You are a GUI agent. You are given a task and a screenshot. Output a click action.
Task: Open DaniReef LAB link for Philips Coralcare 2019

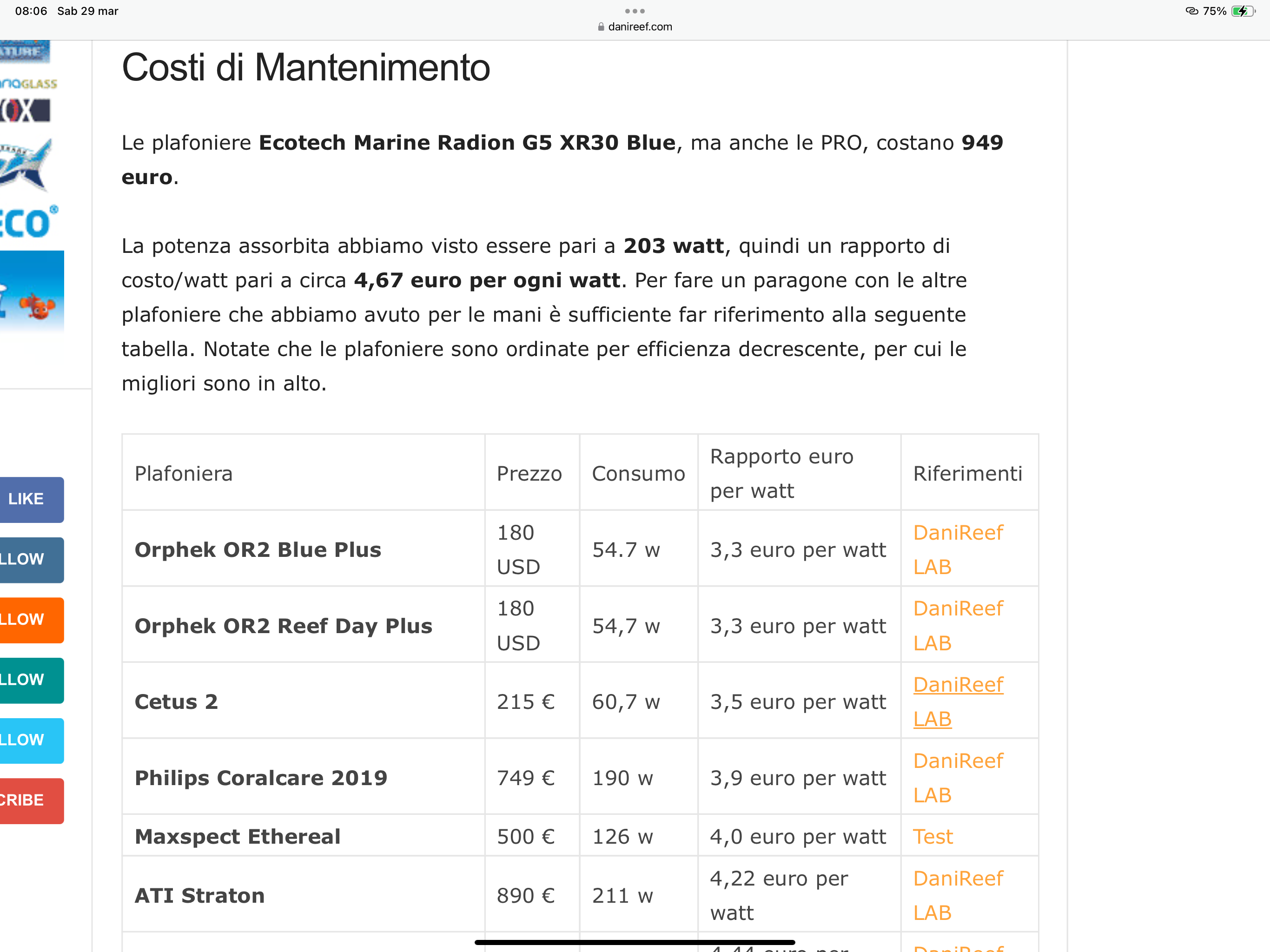(958, 778)
